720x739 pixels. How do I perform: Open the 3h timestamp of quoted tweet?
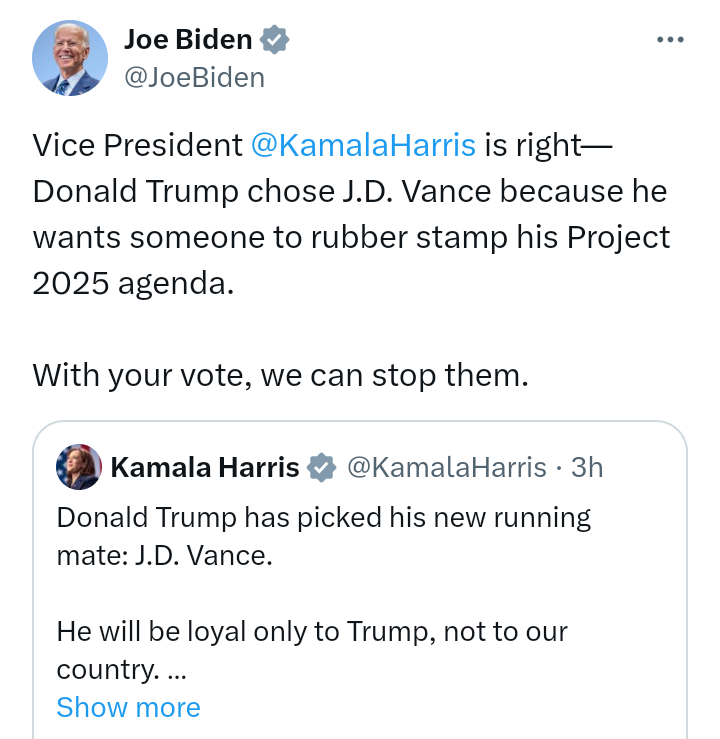pyautogui.click(x=587, y=467)
